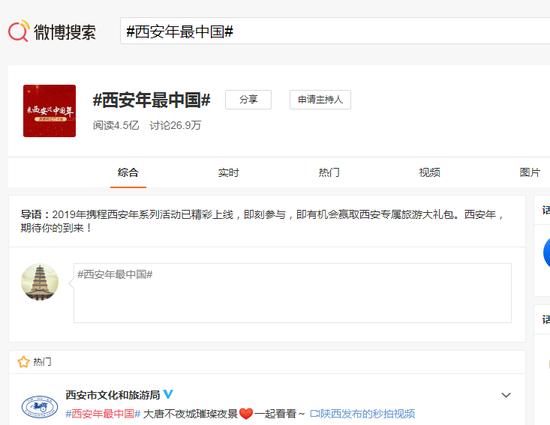This screenshot has height=425, width=550.
Task: Expand the post options chevron
Action: click(x=506, y=395)
